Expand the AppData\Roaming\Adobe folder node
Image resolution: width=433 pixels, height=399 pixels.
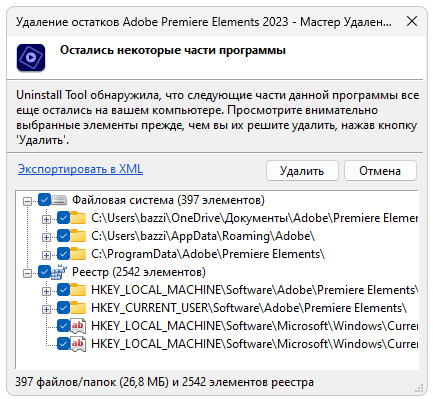tap(46, 237)
